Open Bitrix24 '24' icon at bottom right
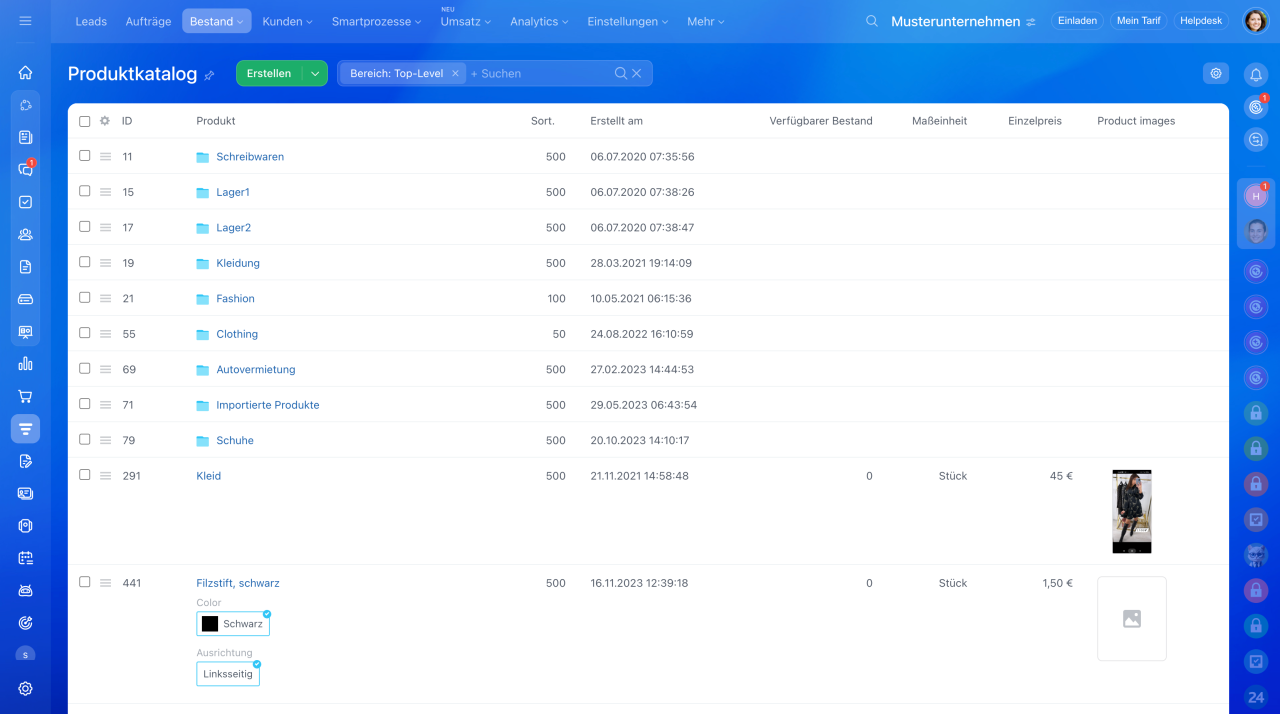The width and height of the screenshot is (1280, 714). 1256,698
